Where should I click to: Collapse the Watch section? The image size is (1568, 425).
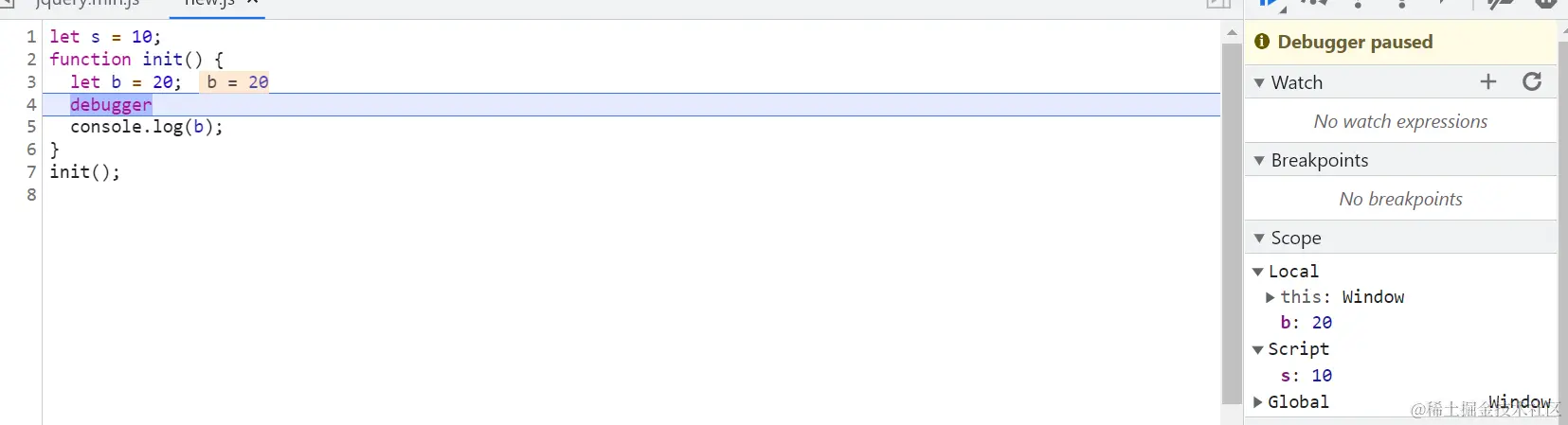tap(1259, 83)
